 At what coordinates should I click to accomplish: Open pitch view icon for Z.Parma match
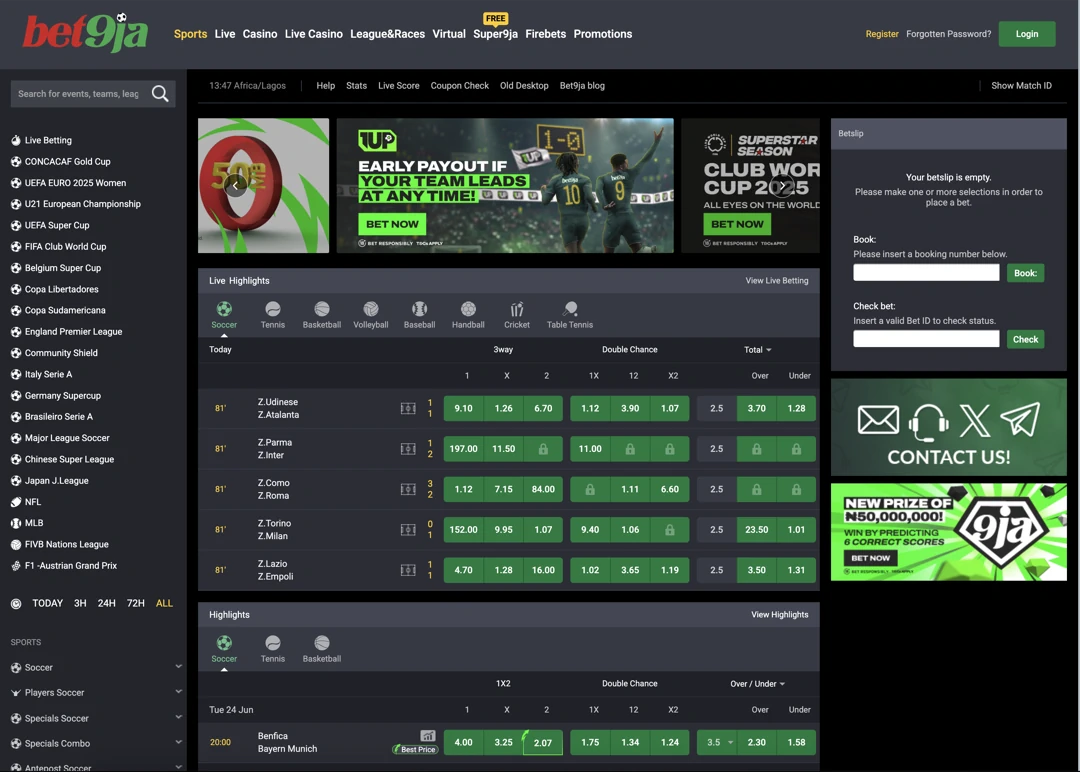point(408,449)
